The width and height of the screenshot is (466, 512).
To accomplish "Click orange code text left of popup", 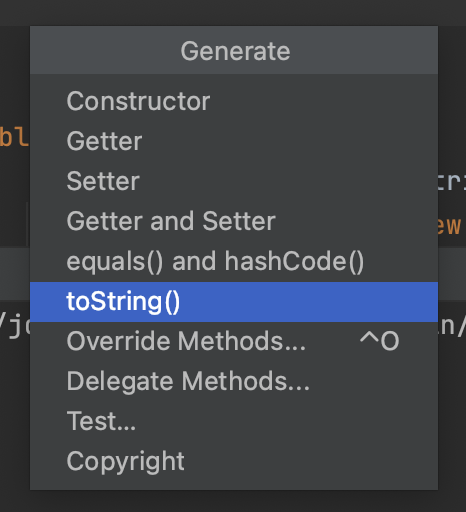I will click(x=14, y=137).
